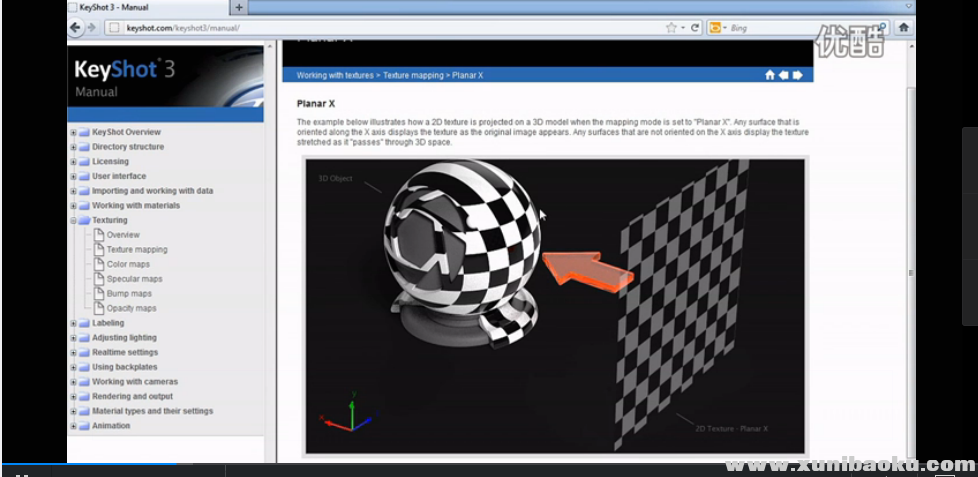Click the address bar URL field
Screen dimensions: 978x477
click(x=380, y=28)
